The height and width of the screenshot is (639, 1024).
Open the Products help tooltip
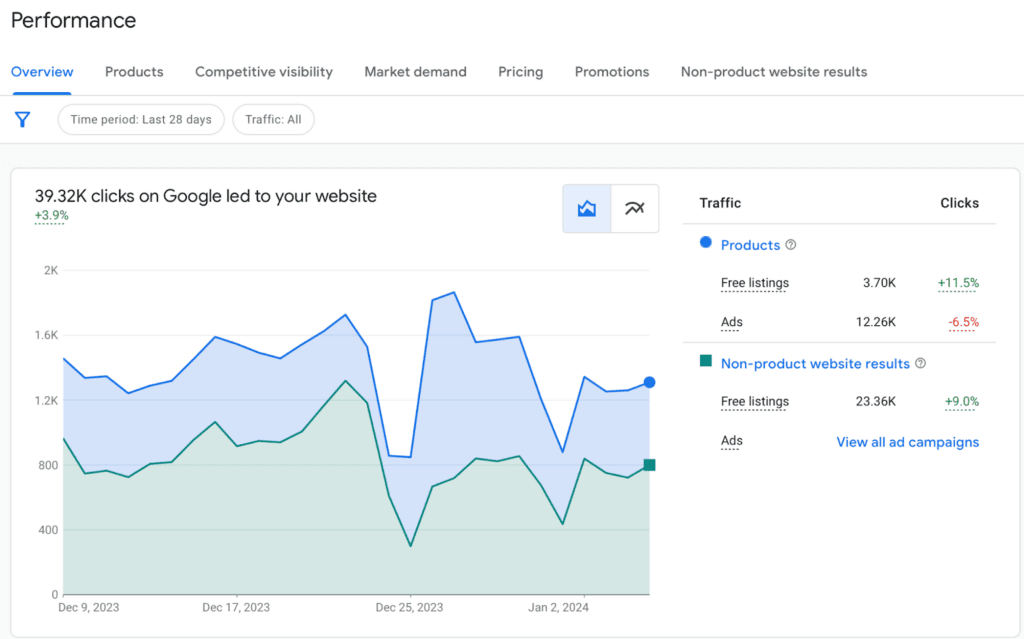click(791, 245)
